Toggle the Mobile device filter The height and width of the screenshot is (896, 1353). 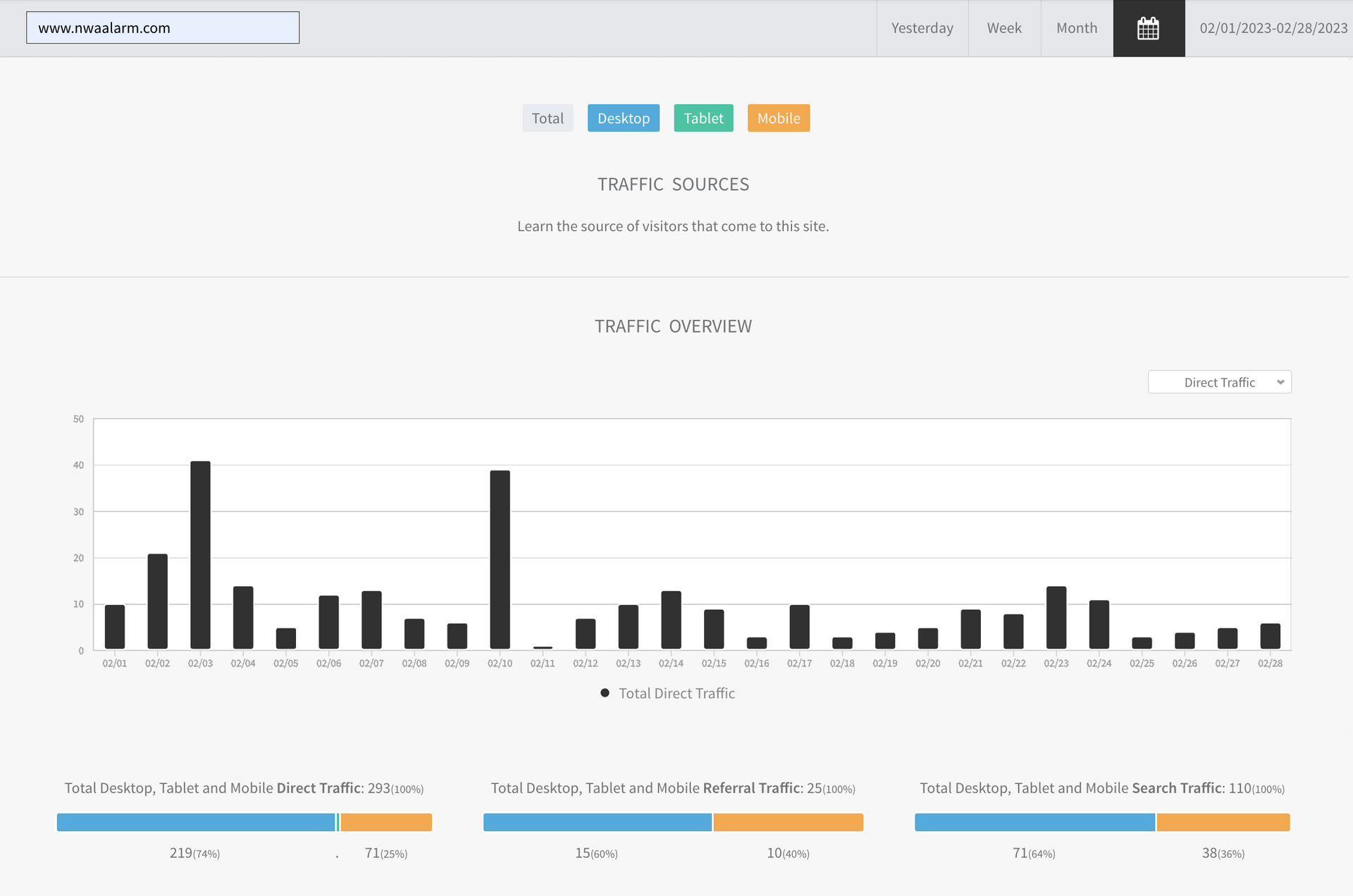[x=778, y=118]
